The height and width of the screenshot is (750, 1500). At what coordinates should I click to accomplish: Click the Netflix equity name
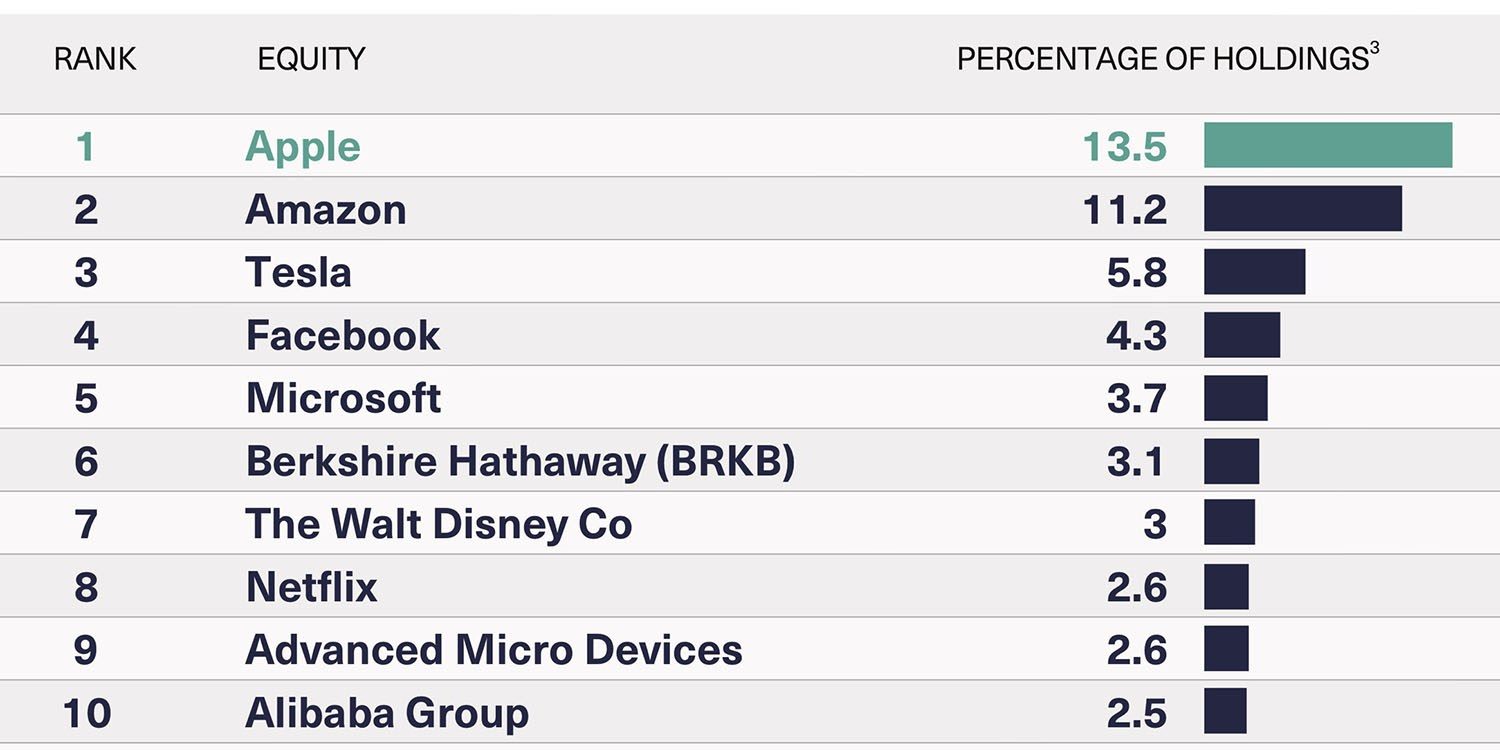click(312, 587)
